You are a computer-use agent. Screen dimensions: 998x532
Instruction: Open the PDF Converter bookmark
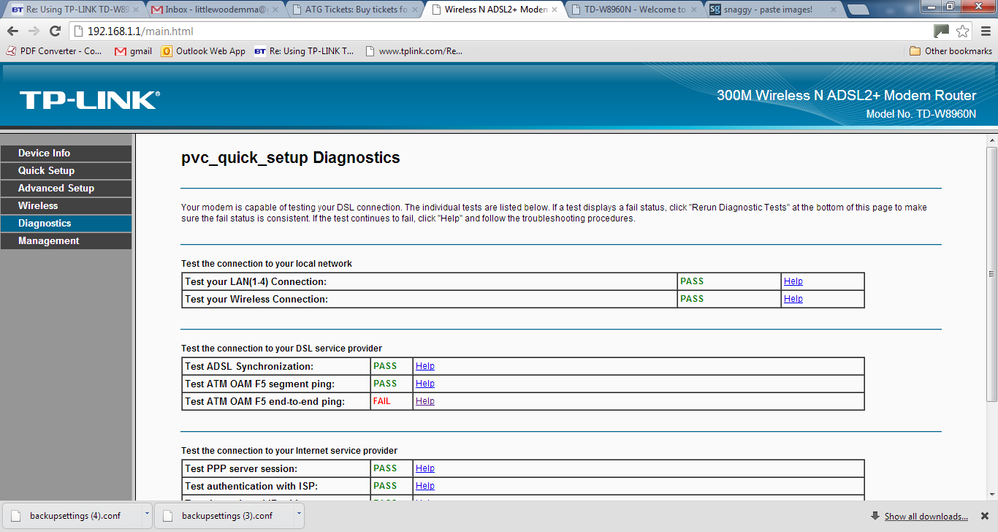(x=54, y=51)
